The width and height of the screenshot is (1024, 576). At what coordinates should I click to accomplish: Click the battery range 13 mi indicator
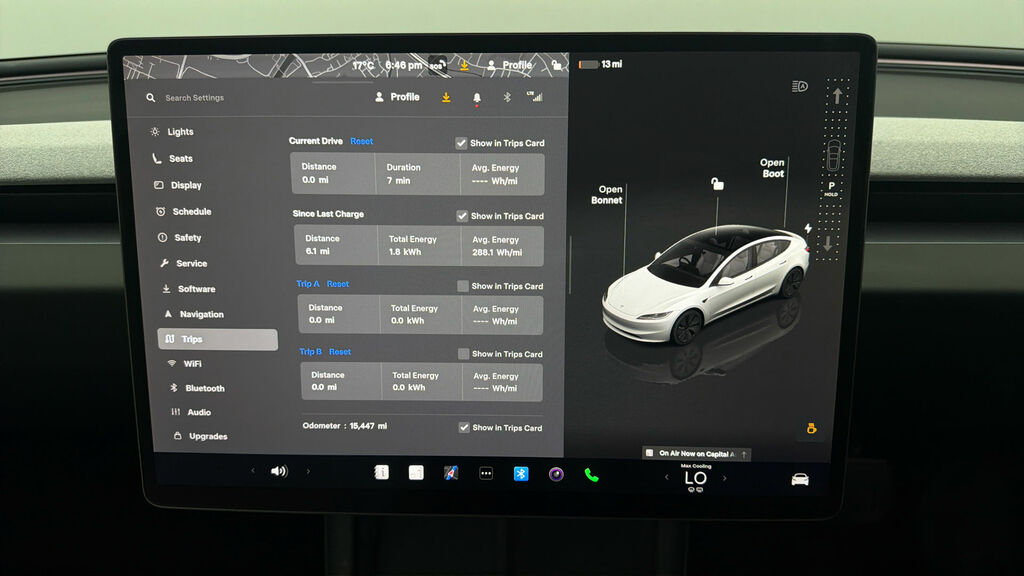coord(601,64)
